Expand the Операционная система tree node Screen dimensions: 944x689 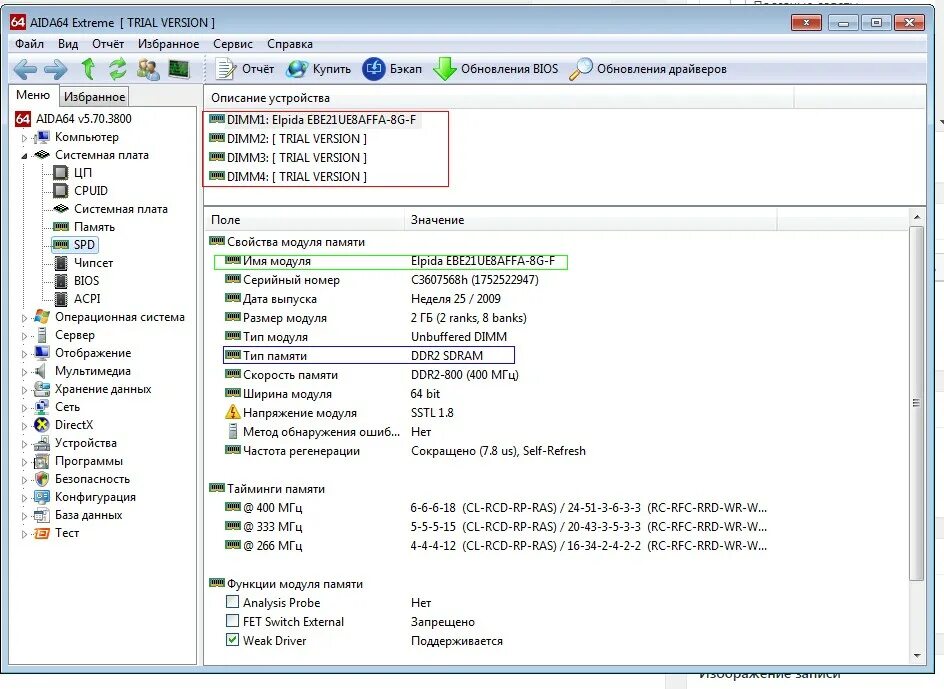[24, 318]
